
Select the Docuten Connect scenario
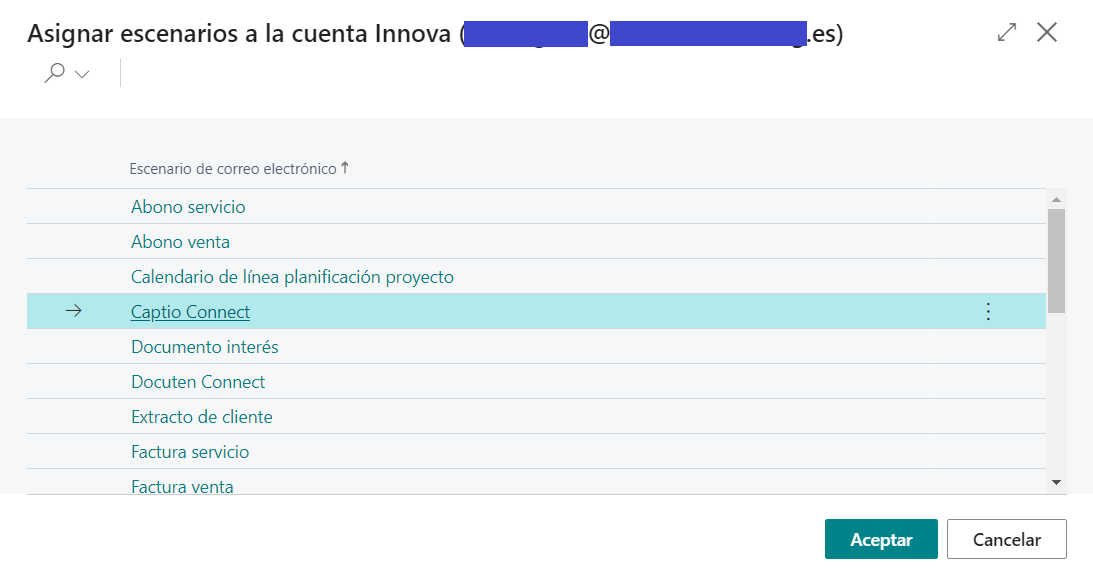tap(197, 381)
